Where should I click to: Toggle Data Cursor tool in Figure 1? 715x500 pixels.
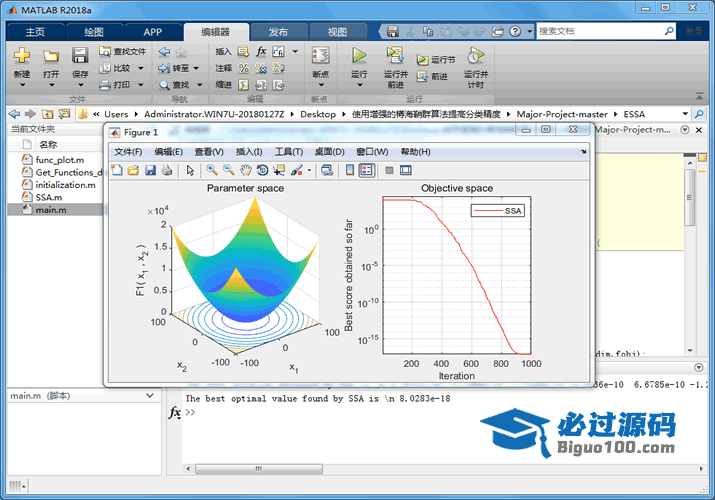click(279, 170)
